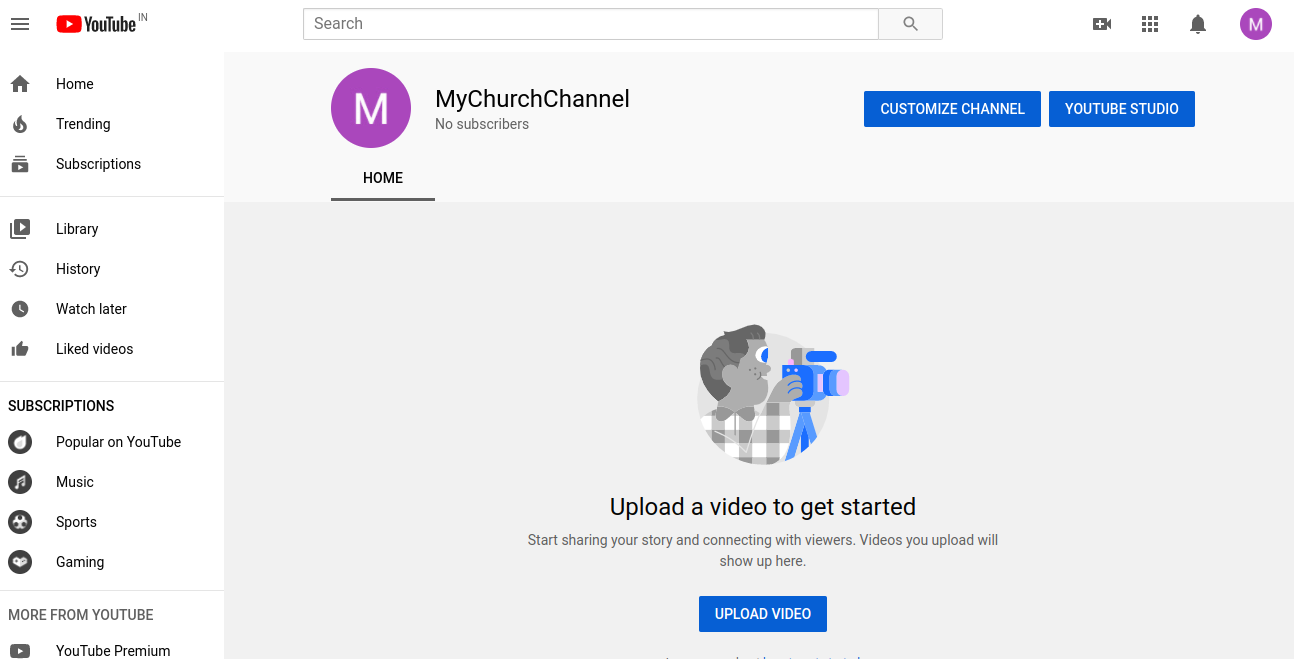Screen dimensions: 1294x659
Task: Open Liked videos playlist
Action: click(112, 349)
